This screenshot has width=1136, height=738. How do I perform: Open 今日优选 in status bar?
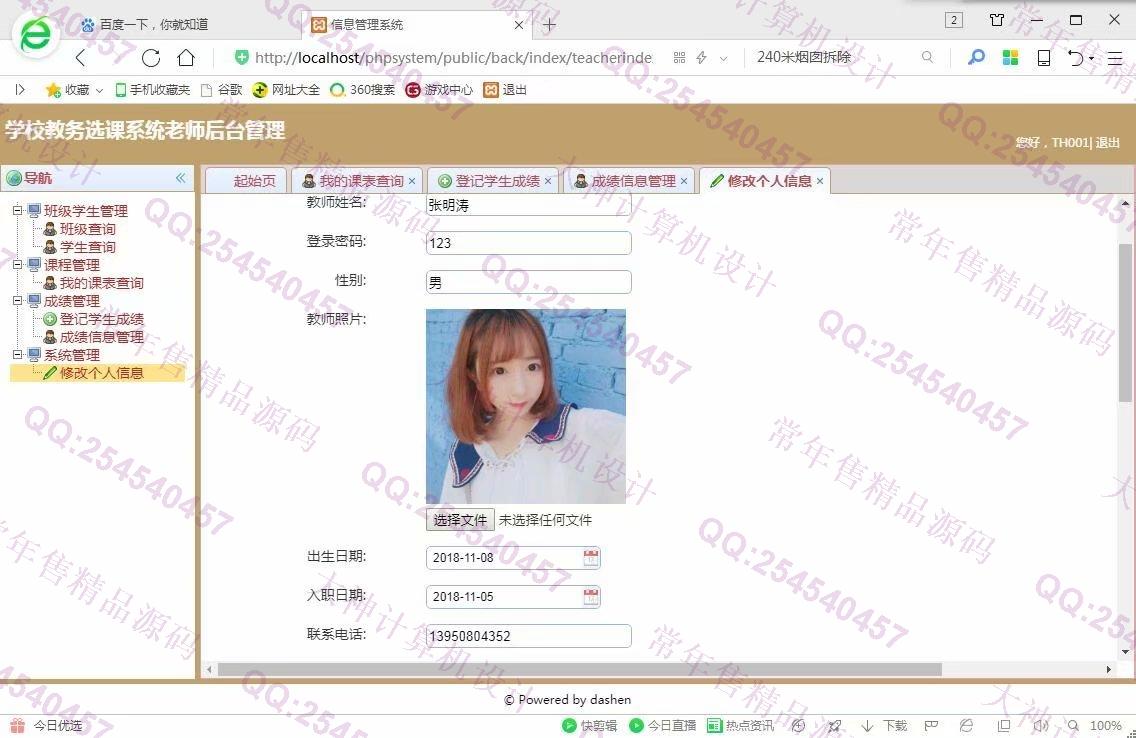[46, 726]
